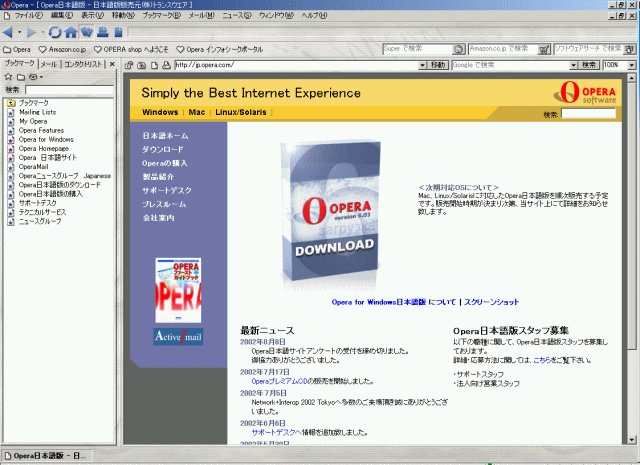Open the ヘルプ menu
This screenshot has height=465, width=640.
[314, 16]
